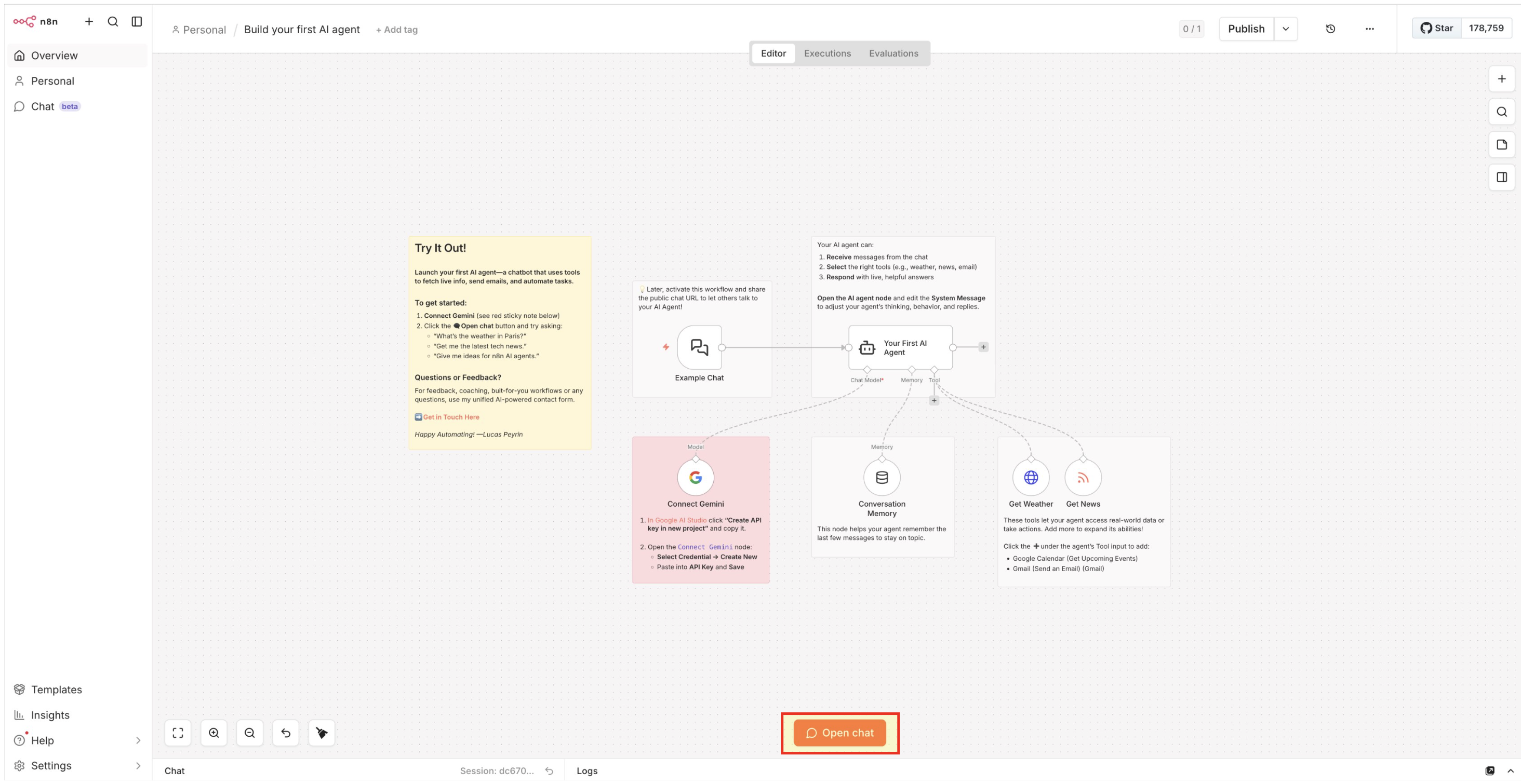Switch to the Executions tab
The image size is (1521, 784).
click(x=827, y=53)
